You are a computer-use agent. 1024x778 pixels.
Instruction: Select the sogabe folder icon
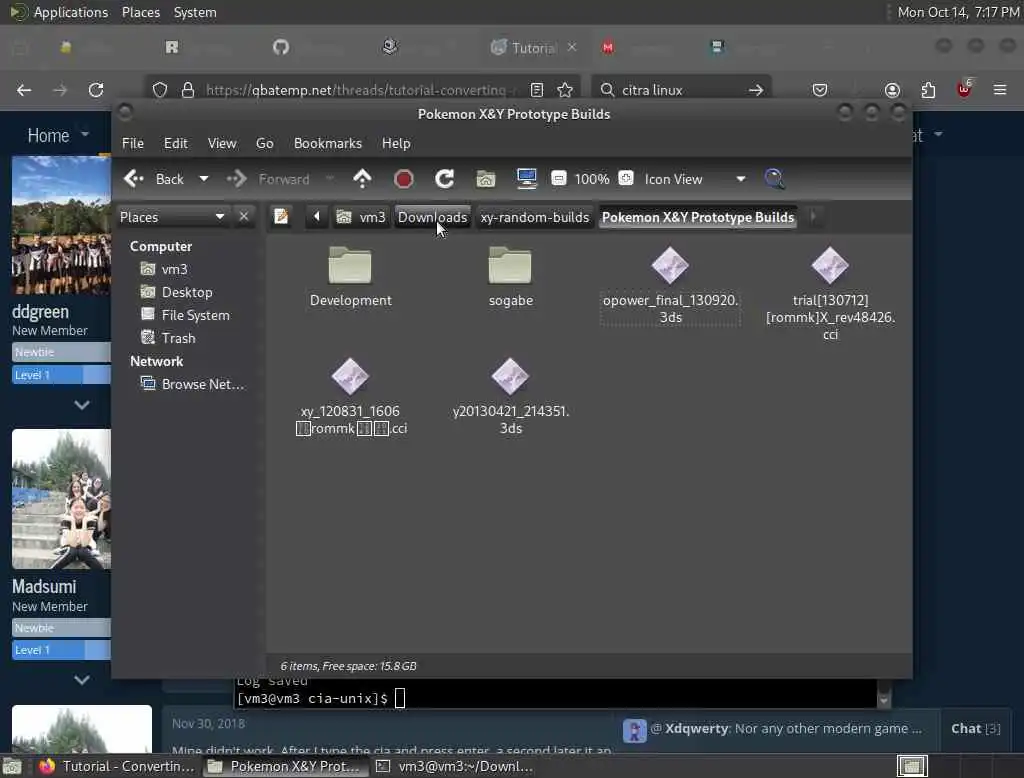coord(510,265)
